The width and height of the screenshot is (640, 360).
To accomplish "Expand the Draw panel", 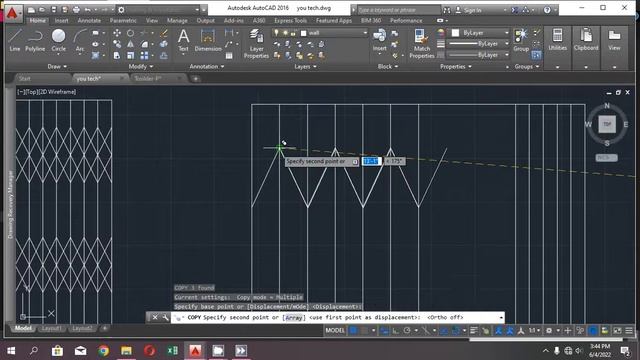I will tap(57, 67).
